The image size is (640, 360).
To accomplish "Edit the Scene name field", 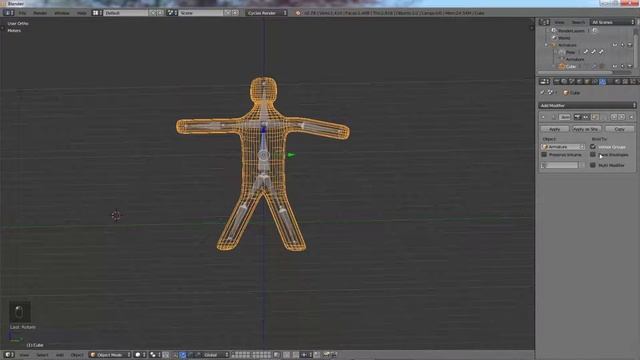I will tap(201, 13).
